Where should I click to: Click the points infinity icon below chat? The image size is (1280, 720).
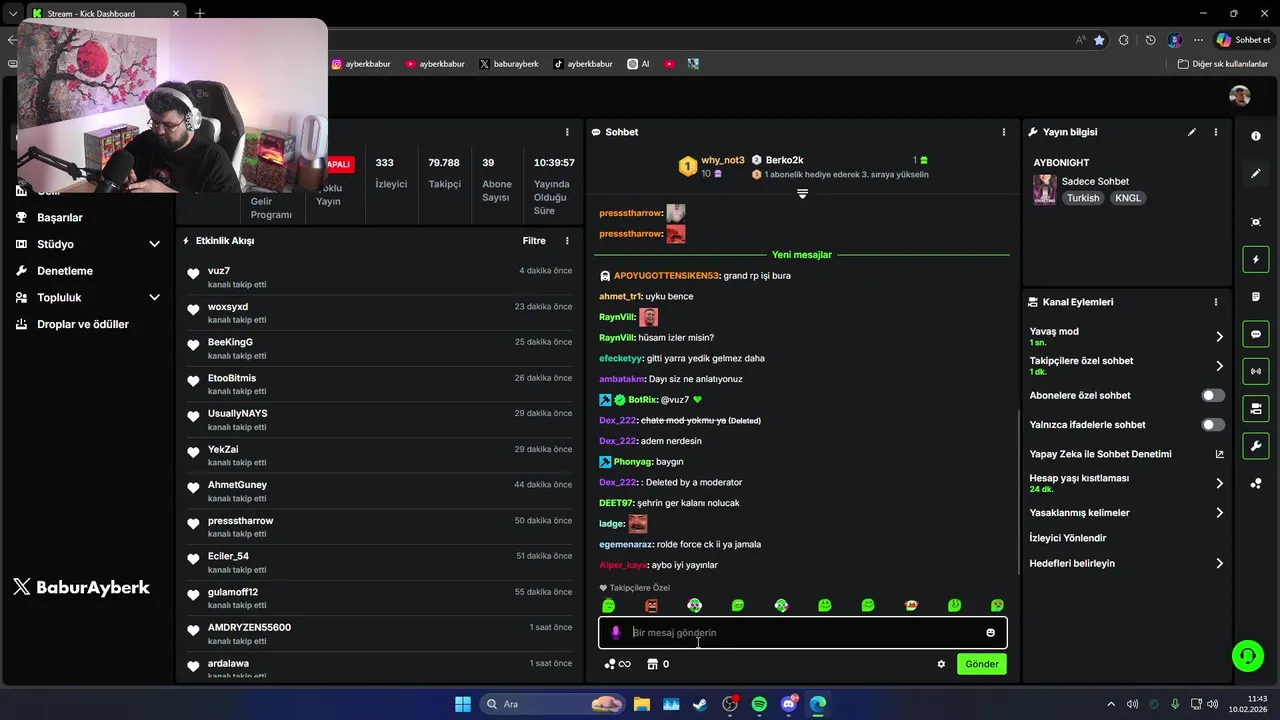(618, 664)
